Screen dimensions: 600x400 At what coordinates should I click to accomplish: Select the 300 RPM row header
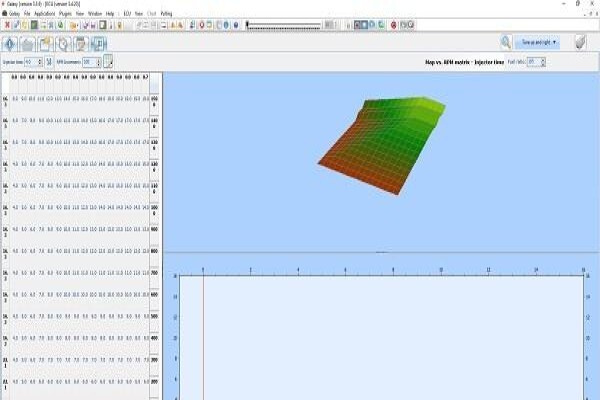pos(154,366)
